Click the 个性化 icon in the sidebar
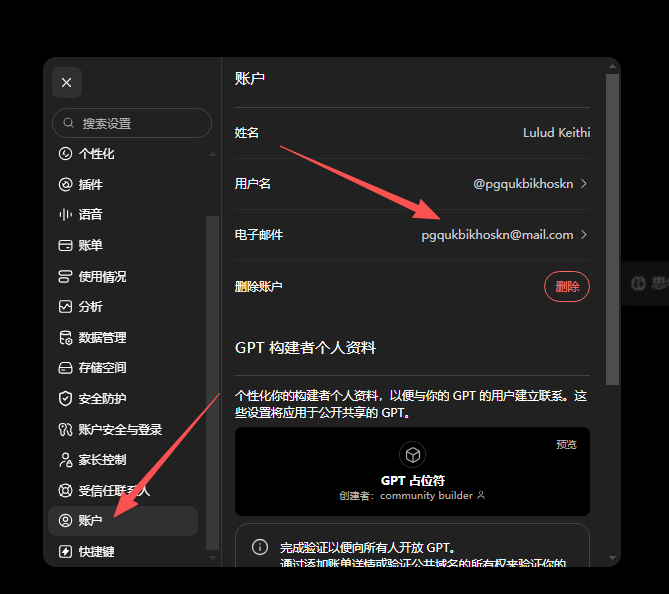Image resolution: width=669 pixels, height=594 pixels. 65,154
